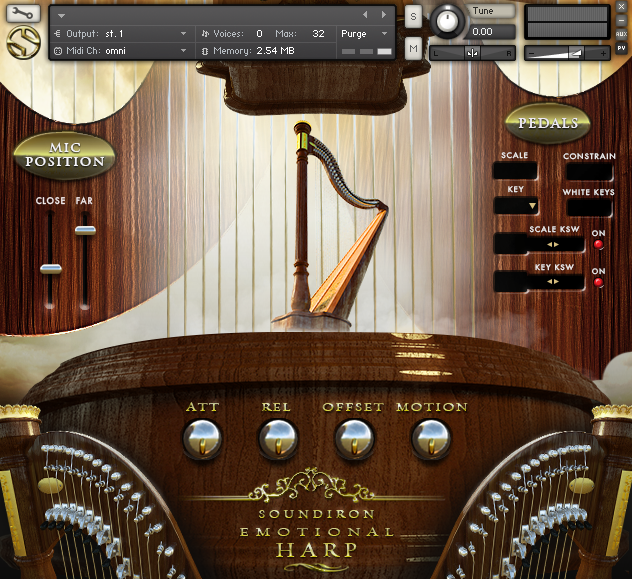Select previous instrument preset arrow
This screenshot has width=632, height=579.
[x=365, y=15]
